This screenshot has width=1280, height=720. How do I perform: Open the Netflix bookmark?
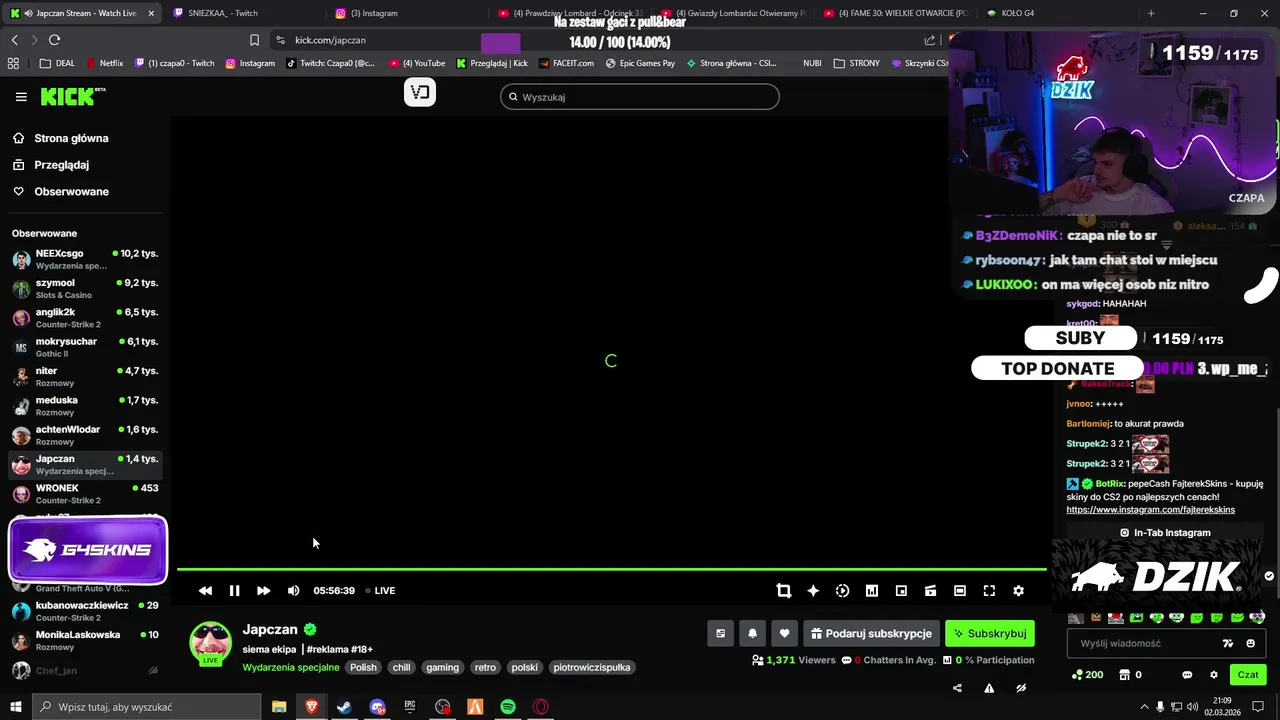click(x=105, y=63)
